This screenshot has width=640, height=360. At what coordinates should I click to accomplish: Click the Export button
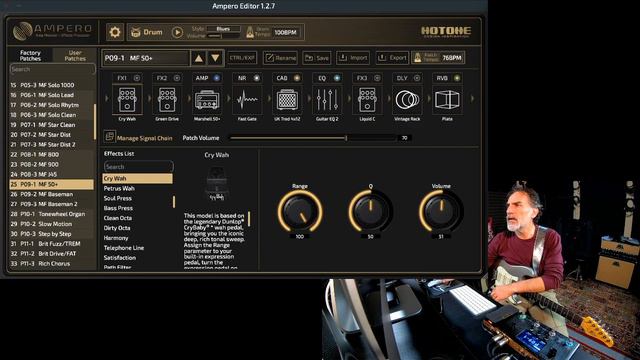point(392,58)
